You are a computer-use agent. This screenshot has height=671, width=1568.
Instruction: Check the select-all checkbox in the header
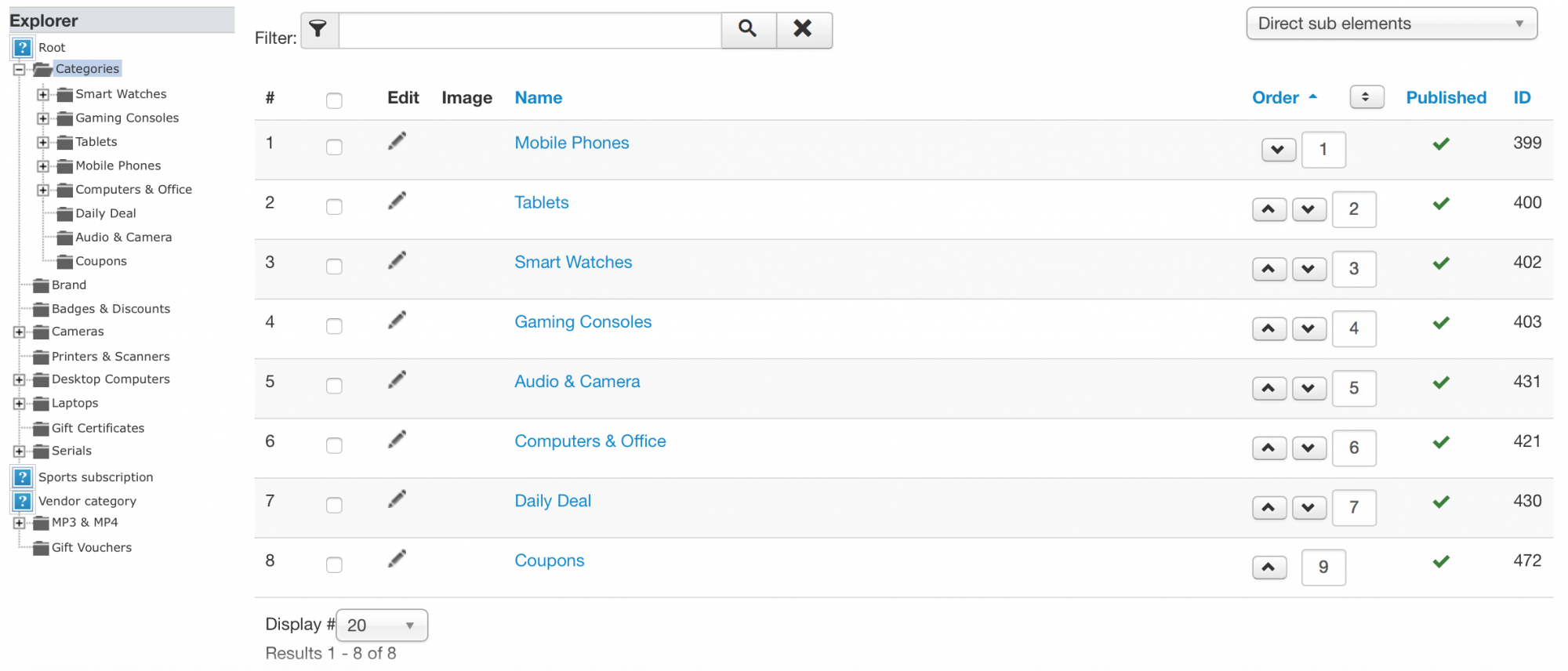tap(334, 100)
